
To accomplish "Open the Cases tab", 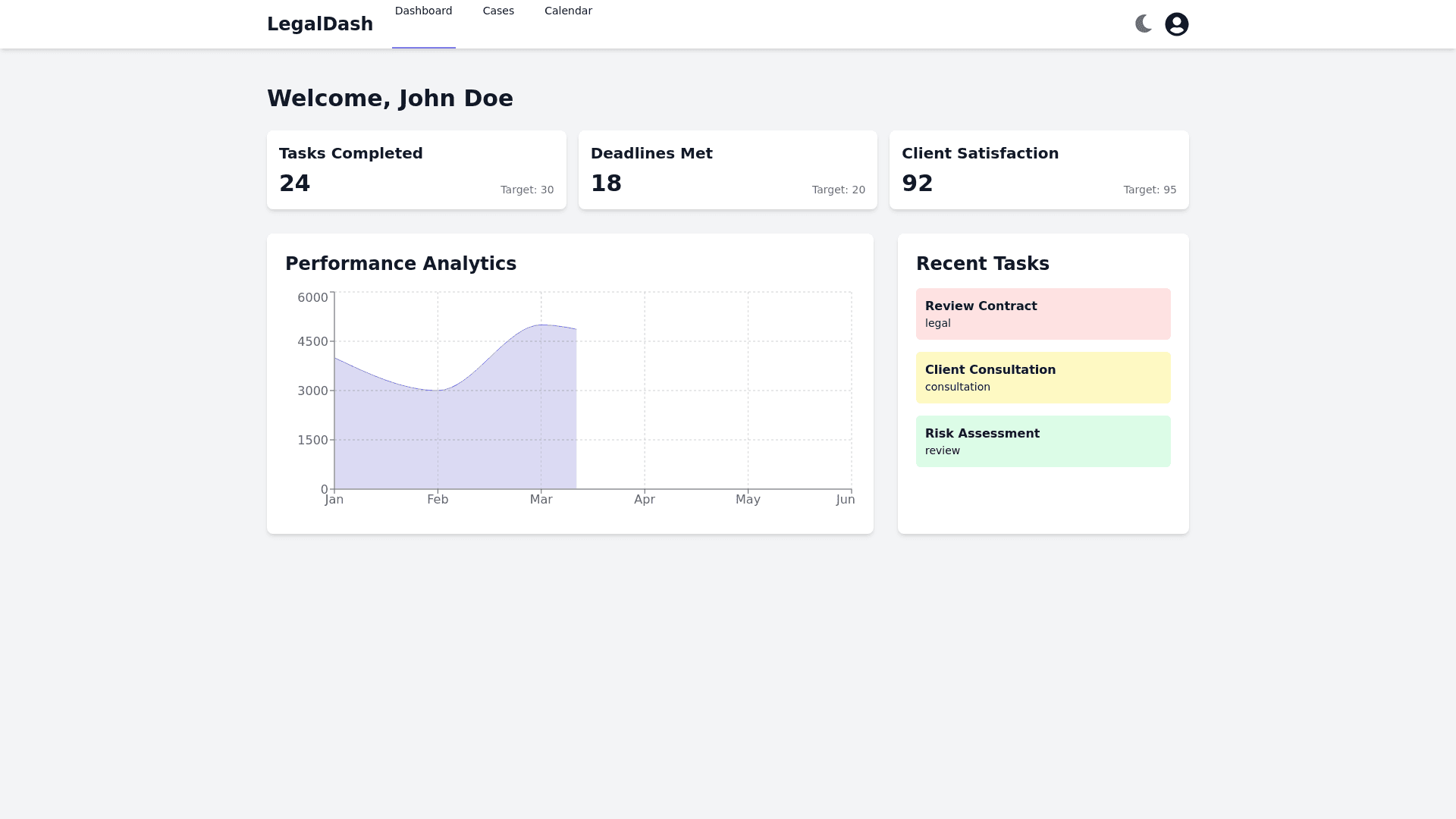I will click(x=498, y=11).
